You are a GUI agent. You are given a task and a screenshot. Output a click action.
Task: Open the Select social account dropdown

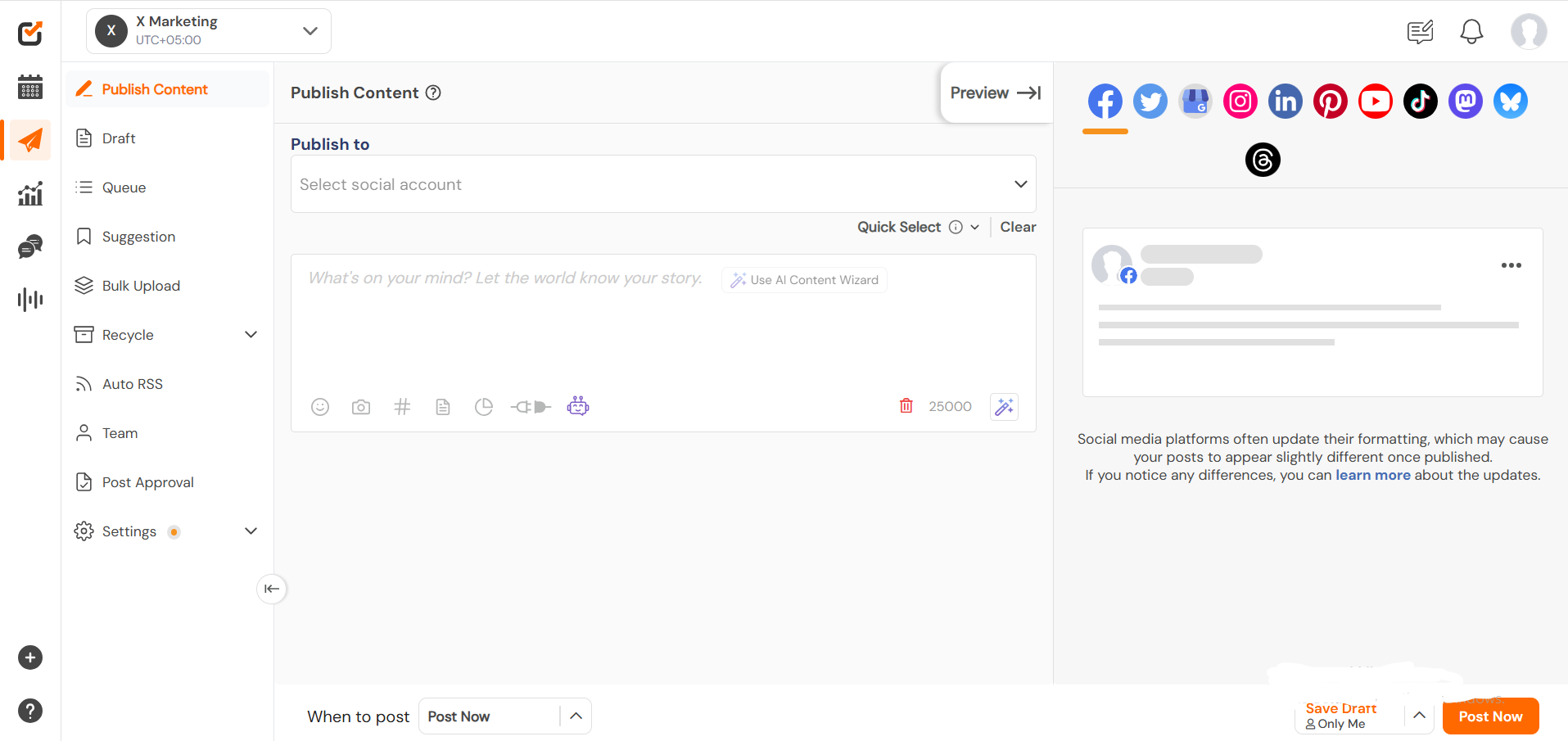[663, 184]
